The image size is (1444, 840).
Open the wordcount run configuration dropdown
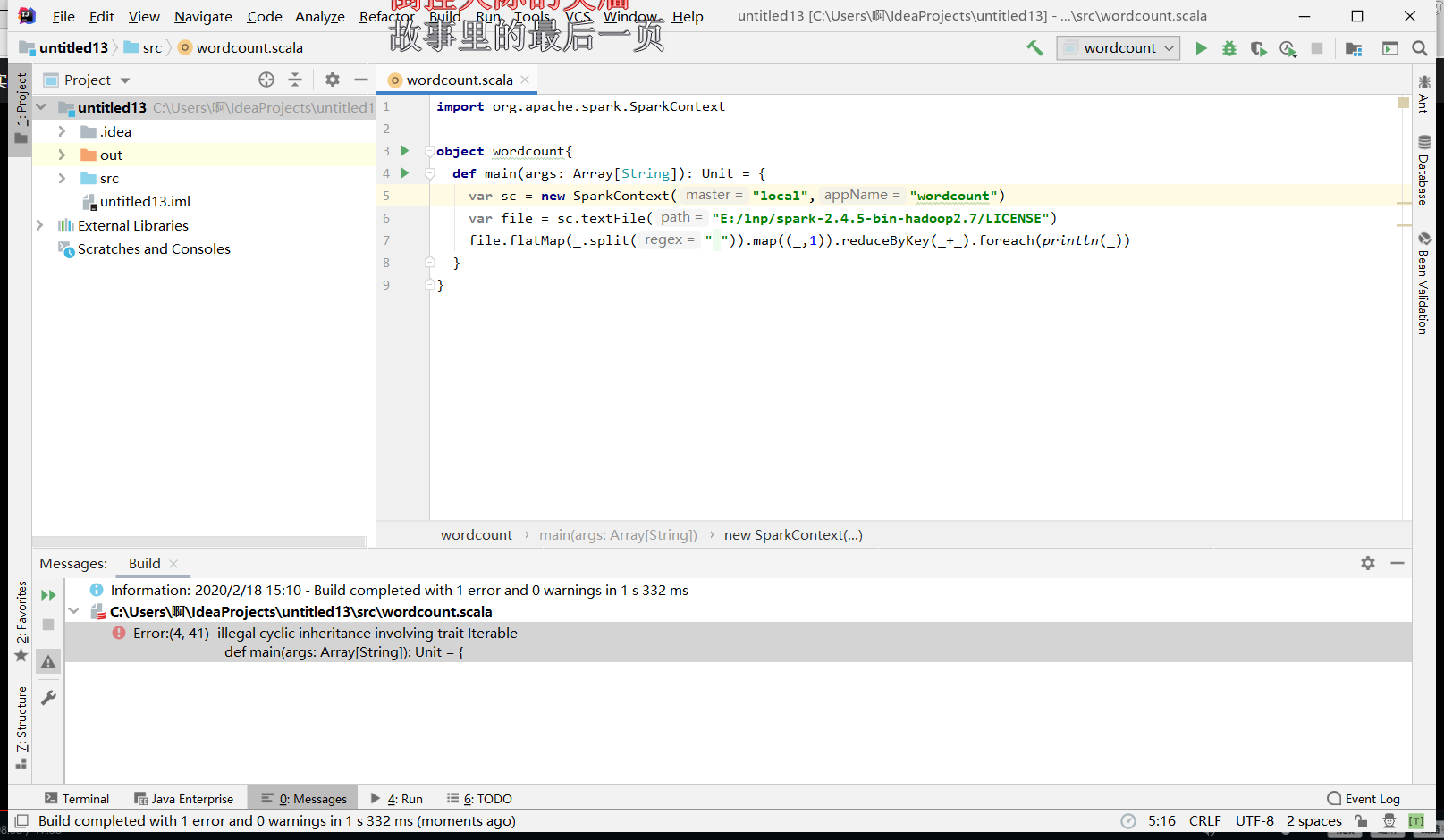pos(1118,48)
